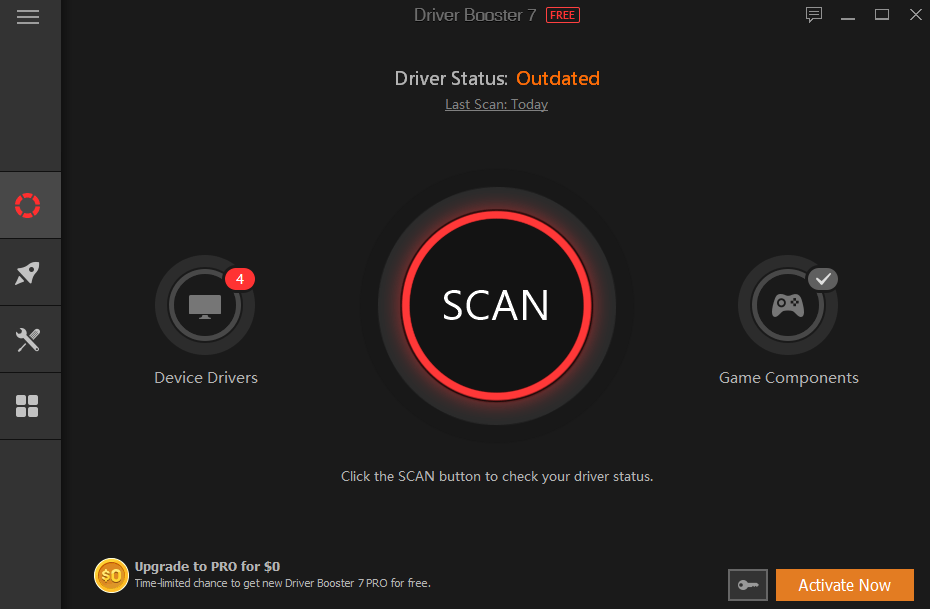The image size is (930, 609).
Task: Open the Tools section with wrench icon
Action: (x=29, y=338)
